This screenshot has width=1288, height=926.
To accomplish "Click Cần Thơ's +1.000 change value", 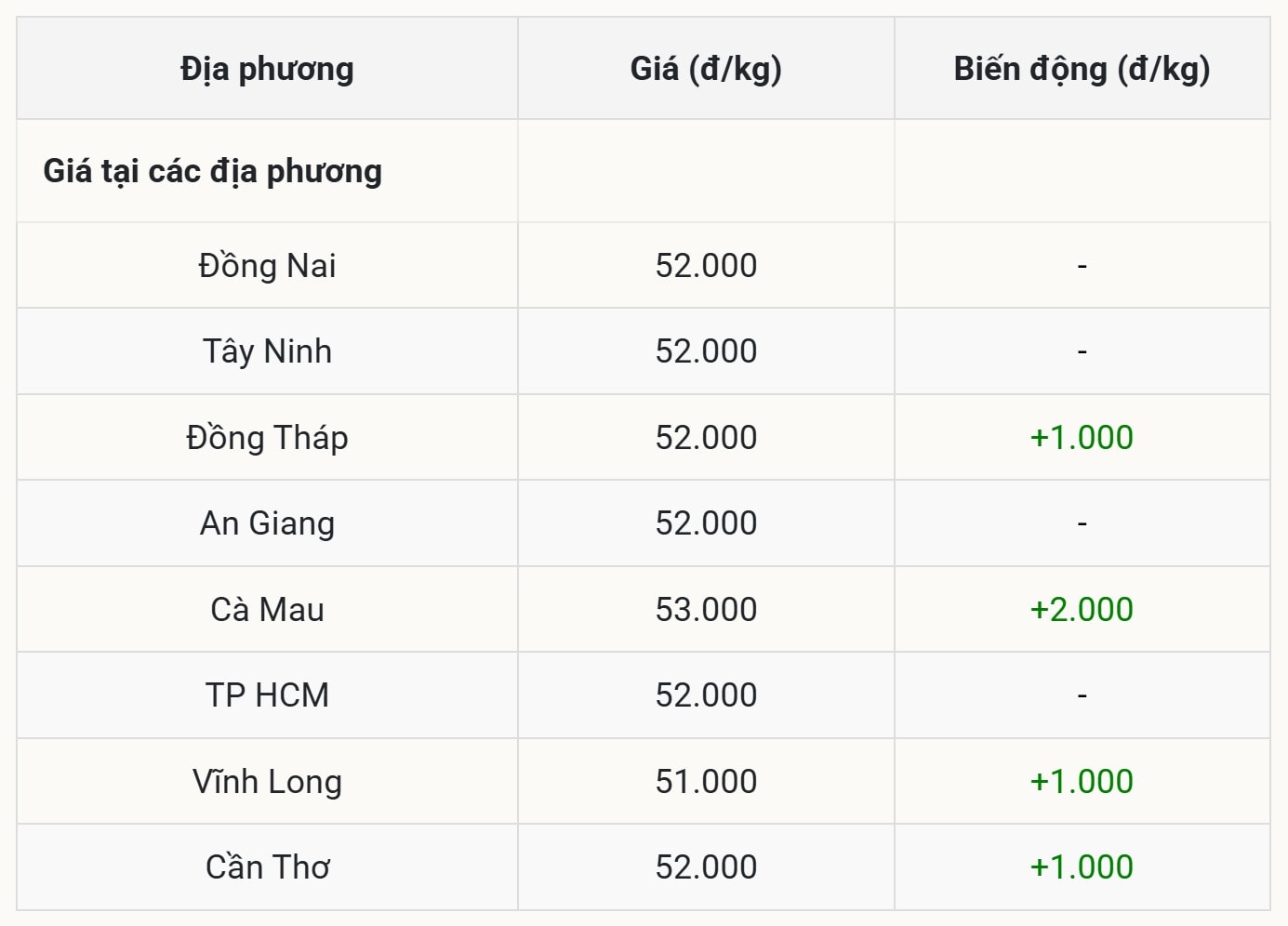I will [x=1082, y=867].
